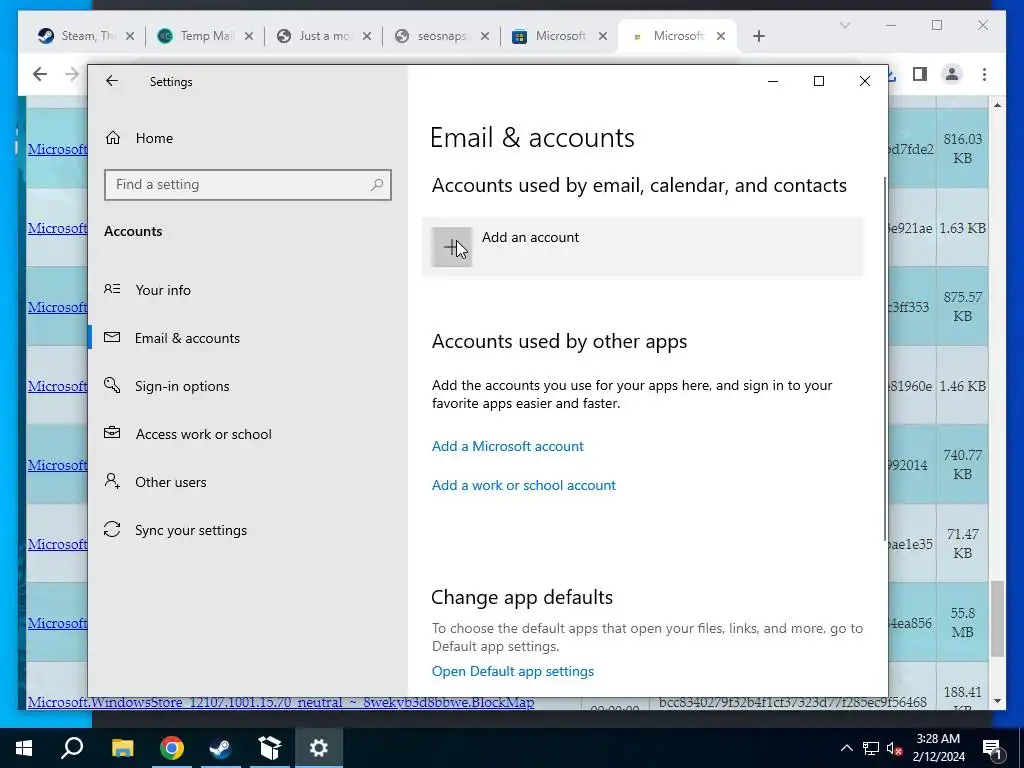This screenshot has width=1024, height=768.
Task: Click the plus icon for Add an account
Action: click(x=451, y=247)
